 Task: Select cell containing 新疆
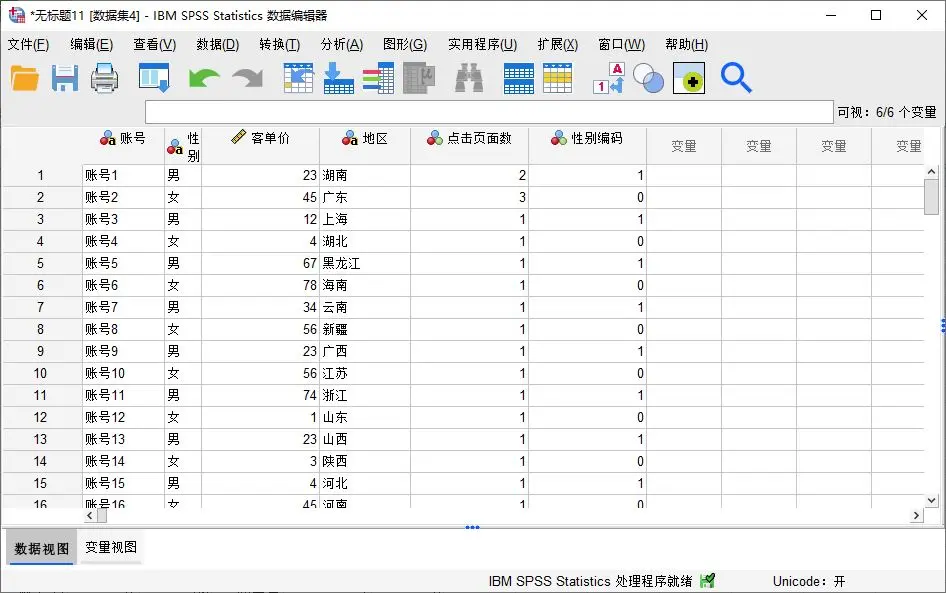tap(365, 329)
